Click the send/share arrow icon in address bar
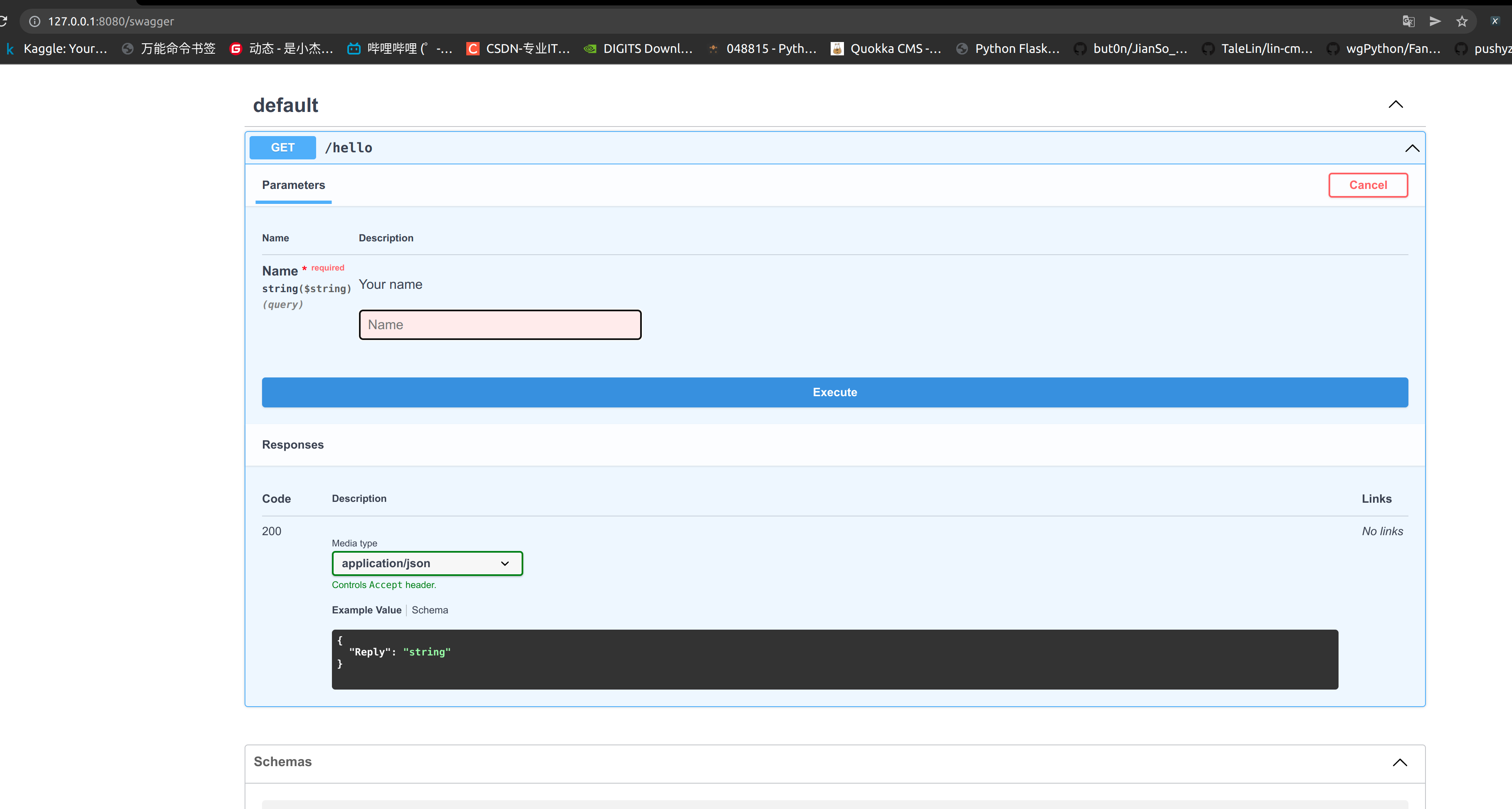Image resolution: width=1512 pixels, height=809 pixels. (1435, 21)
